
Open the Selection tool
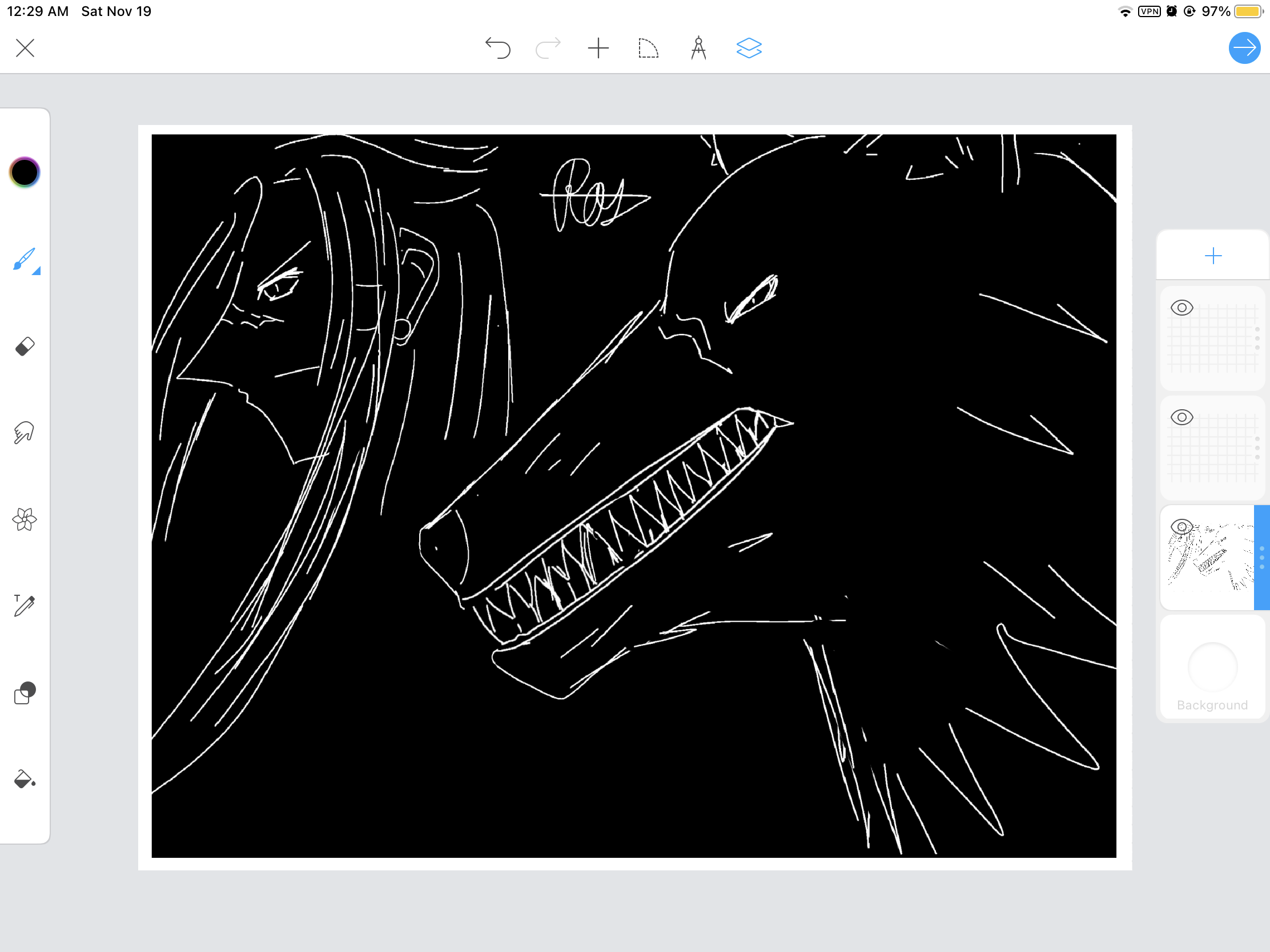point(648,48)
